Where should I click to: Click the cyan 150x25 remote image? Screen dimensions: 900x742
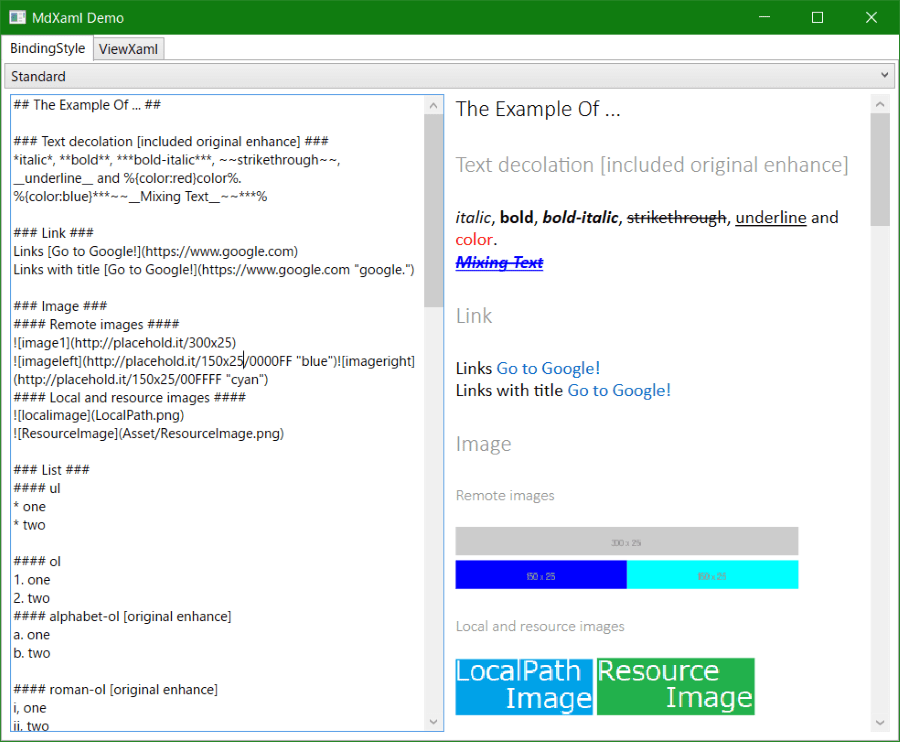[x=712, y=574]
